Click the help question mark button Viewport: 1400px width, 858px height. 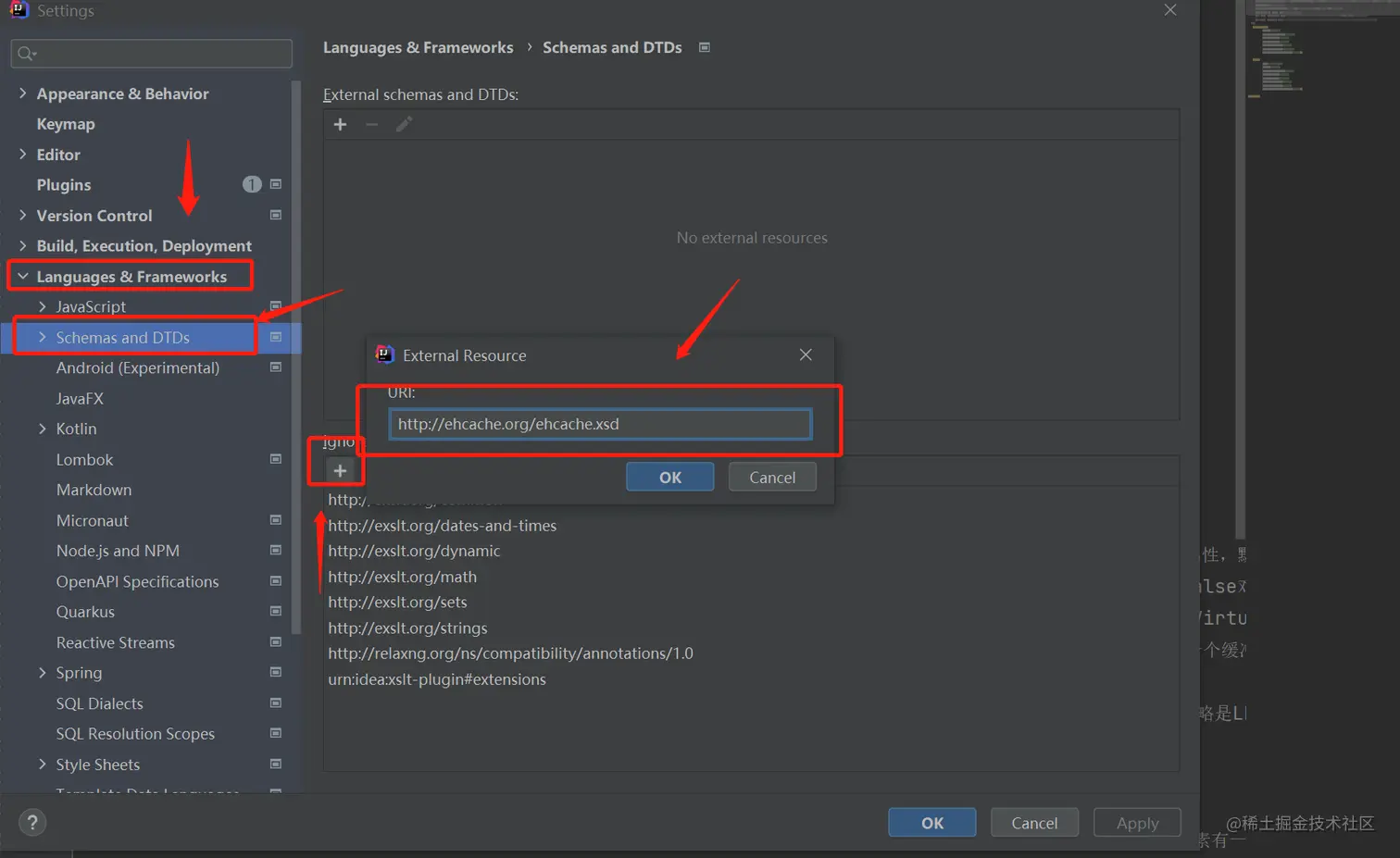click(x=32, y=823)
